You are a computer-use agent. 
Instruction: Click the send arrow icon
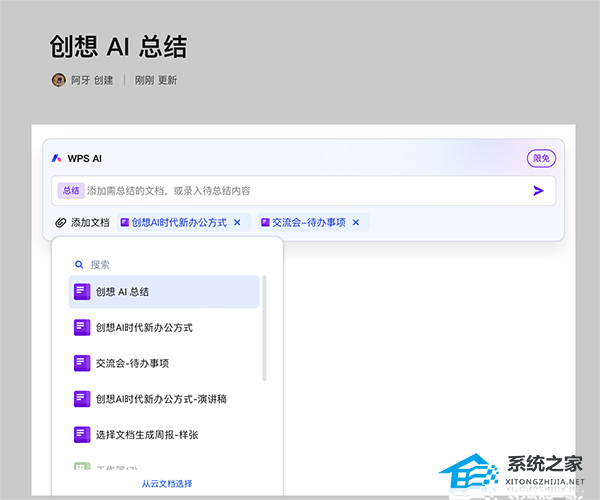(x=538, y=191)
